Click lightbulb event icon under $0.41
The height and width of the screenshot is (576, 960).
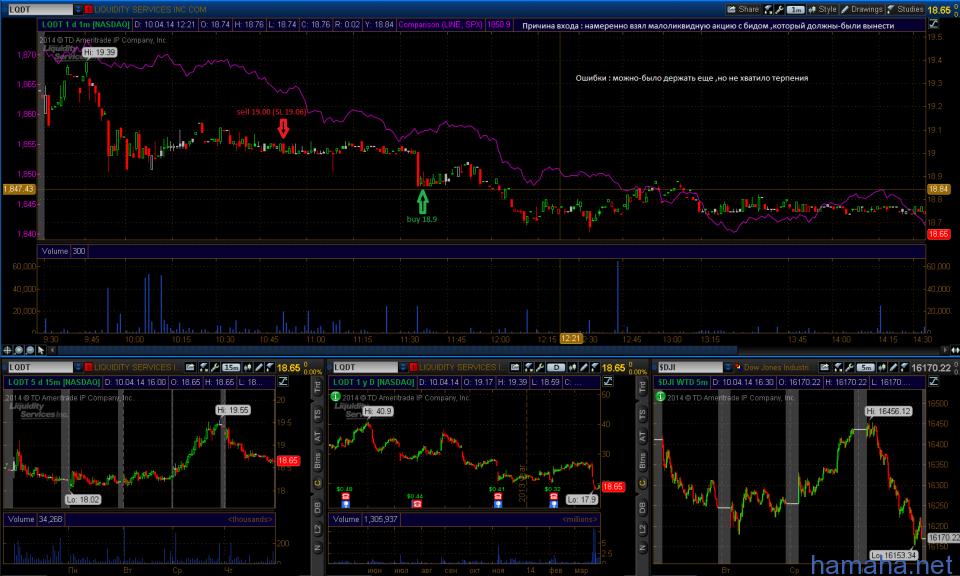point(498,504)
